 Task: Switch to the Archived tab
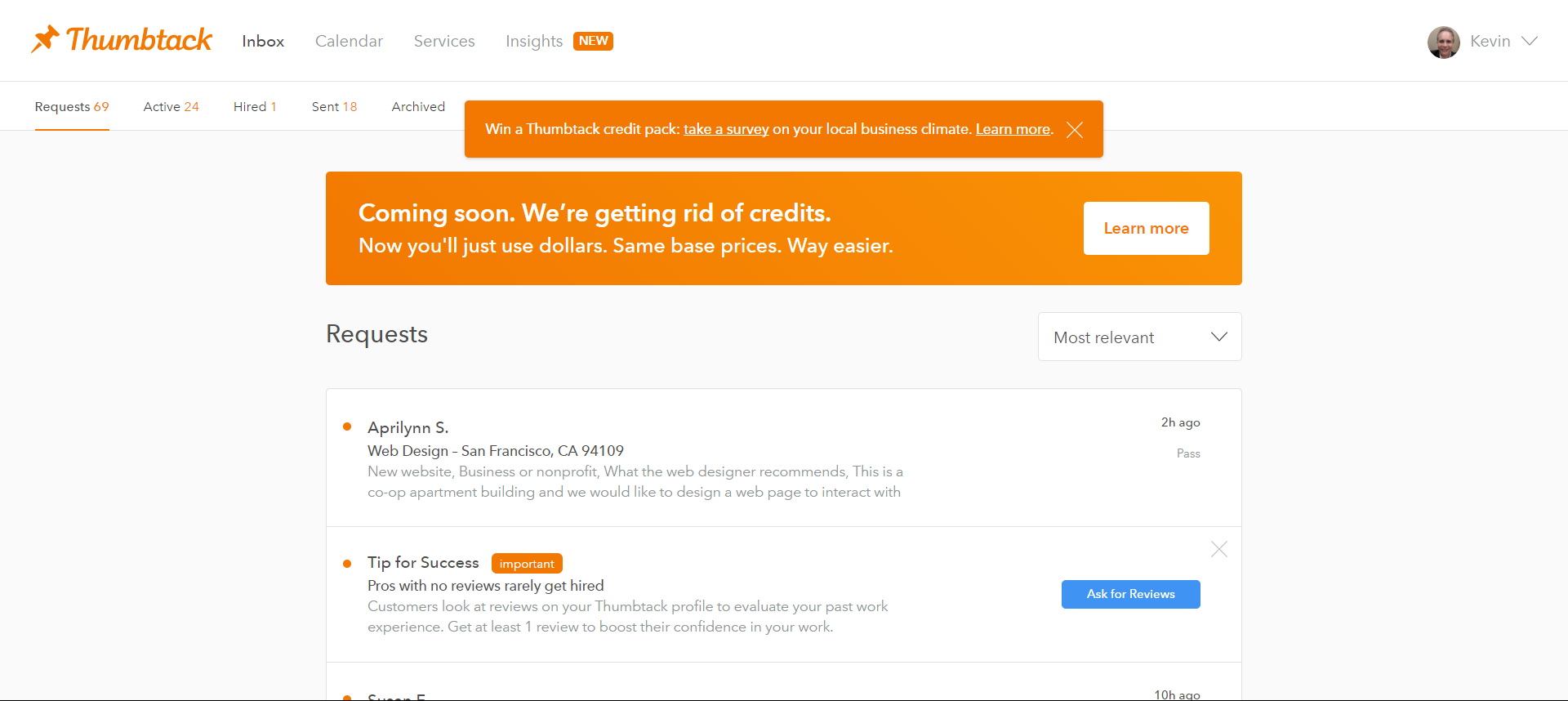click(x=418, y=107)
